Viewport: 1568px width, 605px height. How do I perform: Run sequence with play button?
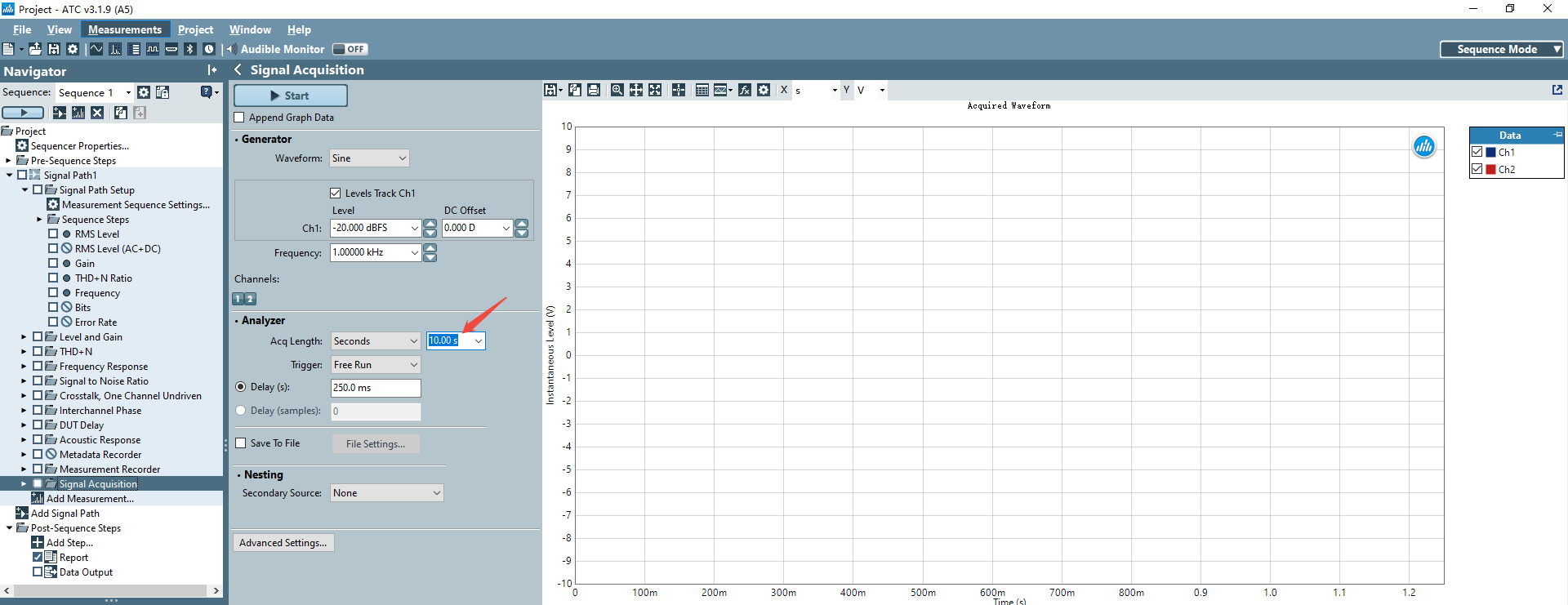(23, 113)
